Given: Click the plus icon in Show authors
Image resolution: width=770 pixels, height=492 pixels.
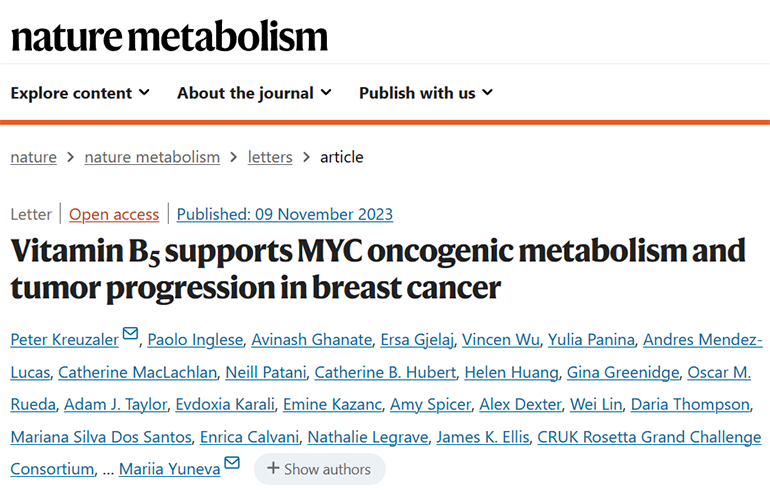Looking at the screenshot, I should pos(273,468).
